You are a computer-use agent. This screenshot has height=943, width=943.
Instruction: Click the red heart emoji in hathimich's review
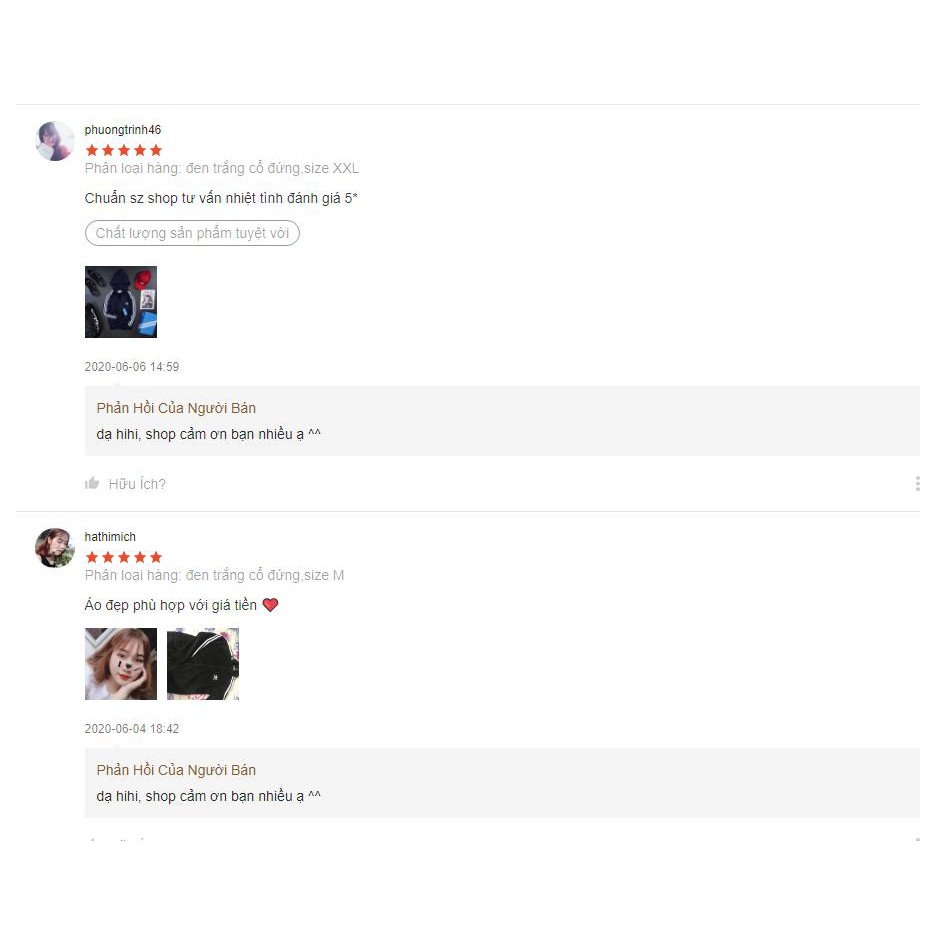(271, 605)
